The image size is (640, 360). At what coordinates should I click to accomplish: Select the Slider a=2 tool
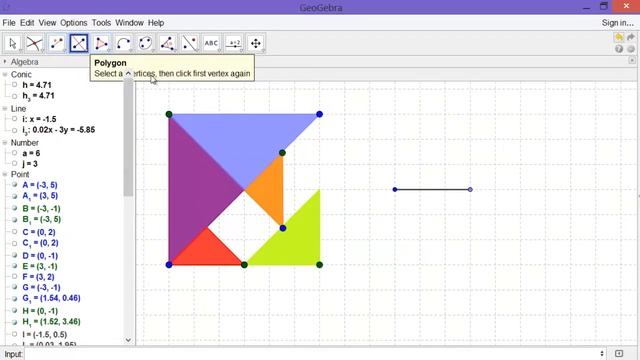pyautogui.click(x=234, y=43)
